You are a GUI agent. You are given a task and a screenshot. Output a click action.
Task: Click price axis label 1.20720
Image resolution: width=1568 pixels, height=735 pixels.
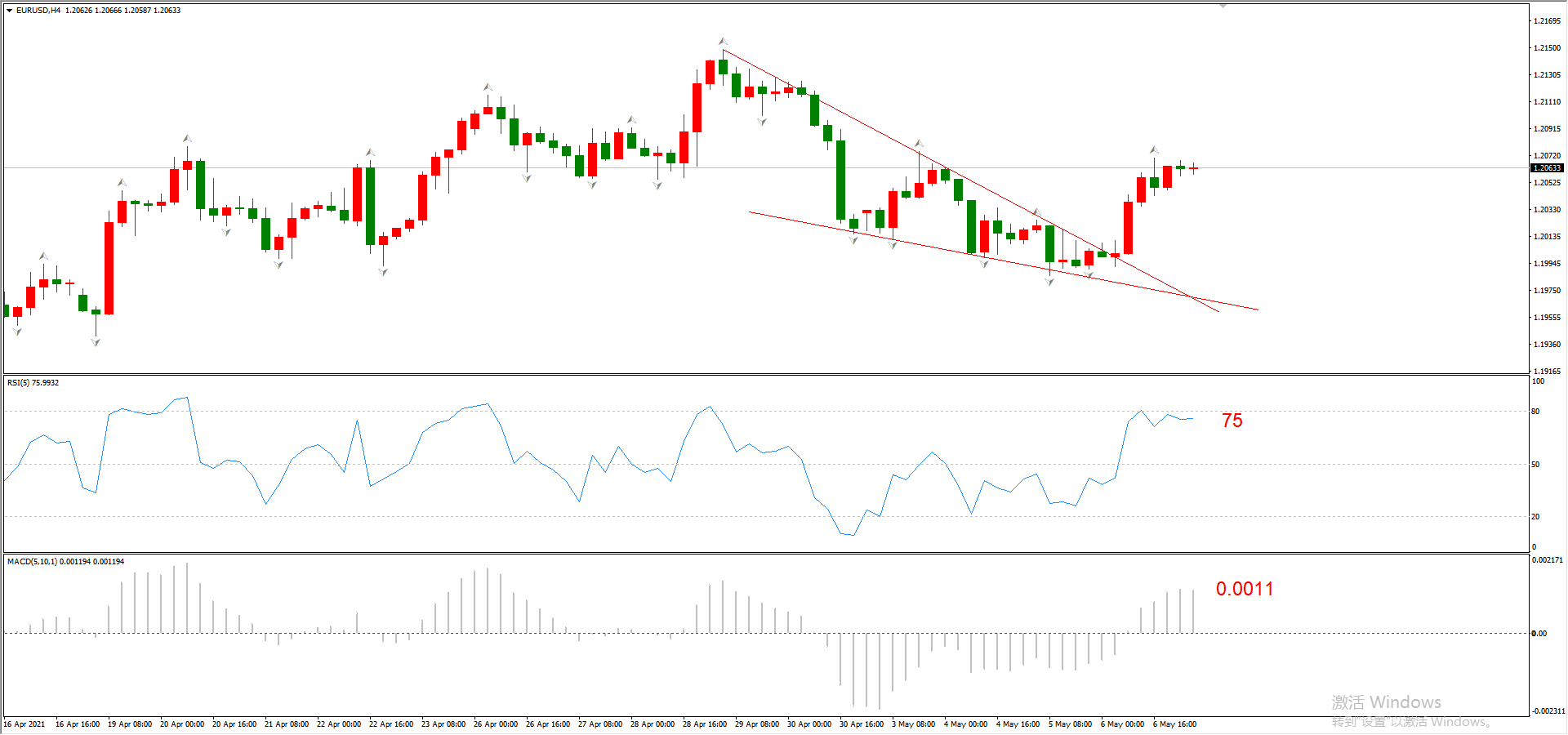pyautogui.click(x=1547, y=156)
